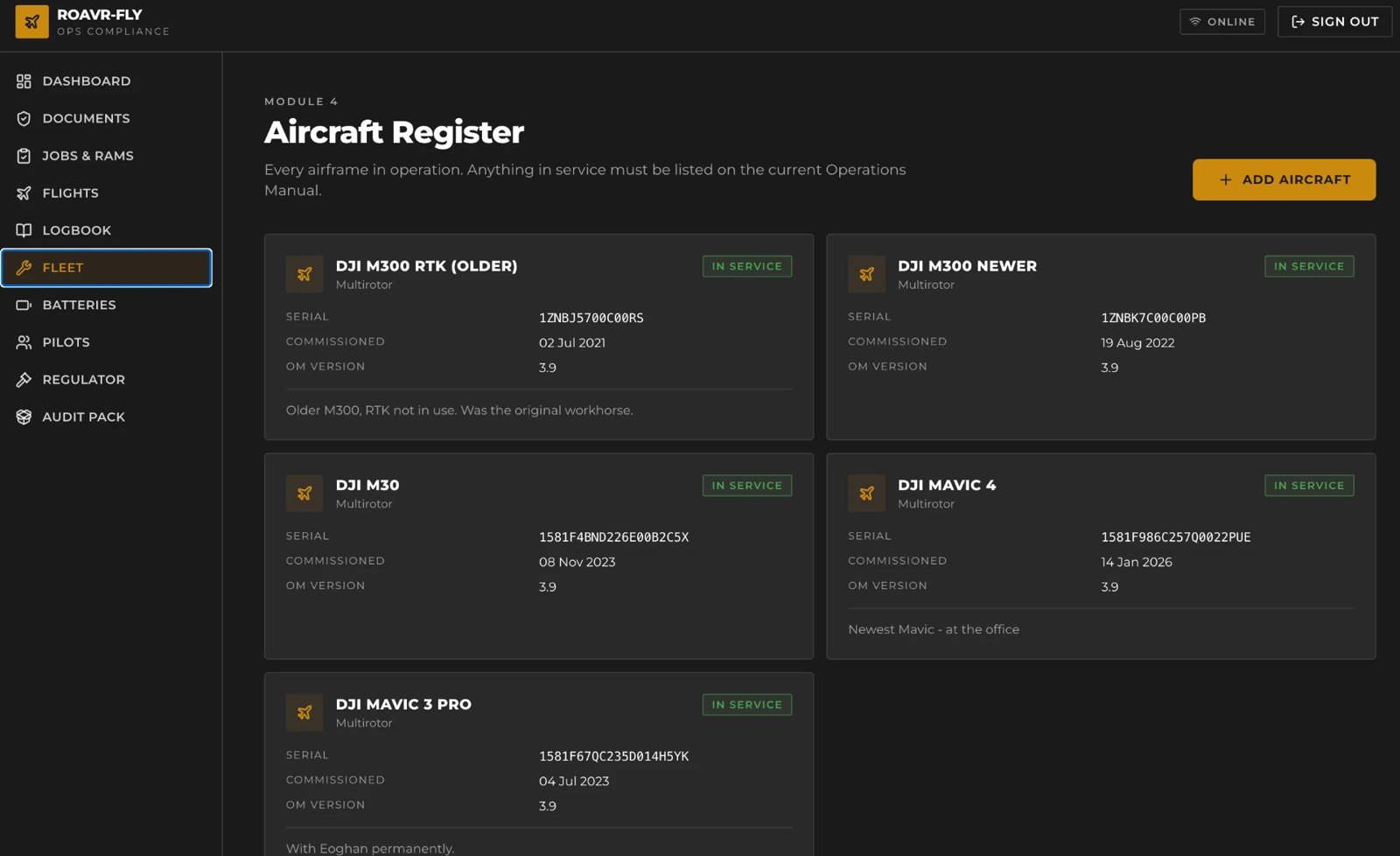
Task: Open the DJI MAVIC 3 PRO card title
Action: [x=403, y=705]
